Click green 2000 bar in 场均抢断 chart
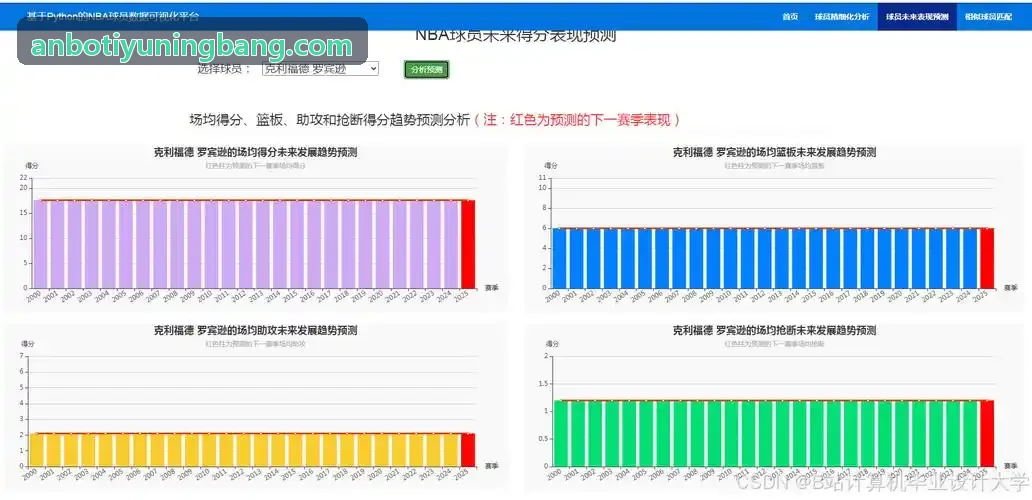Screen dimensions: 1032x500 [x=561, y=434]
